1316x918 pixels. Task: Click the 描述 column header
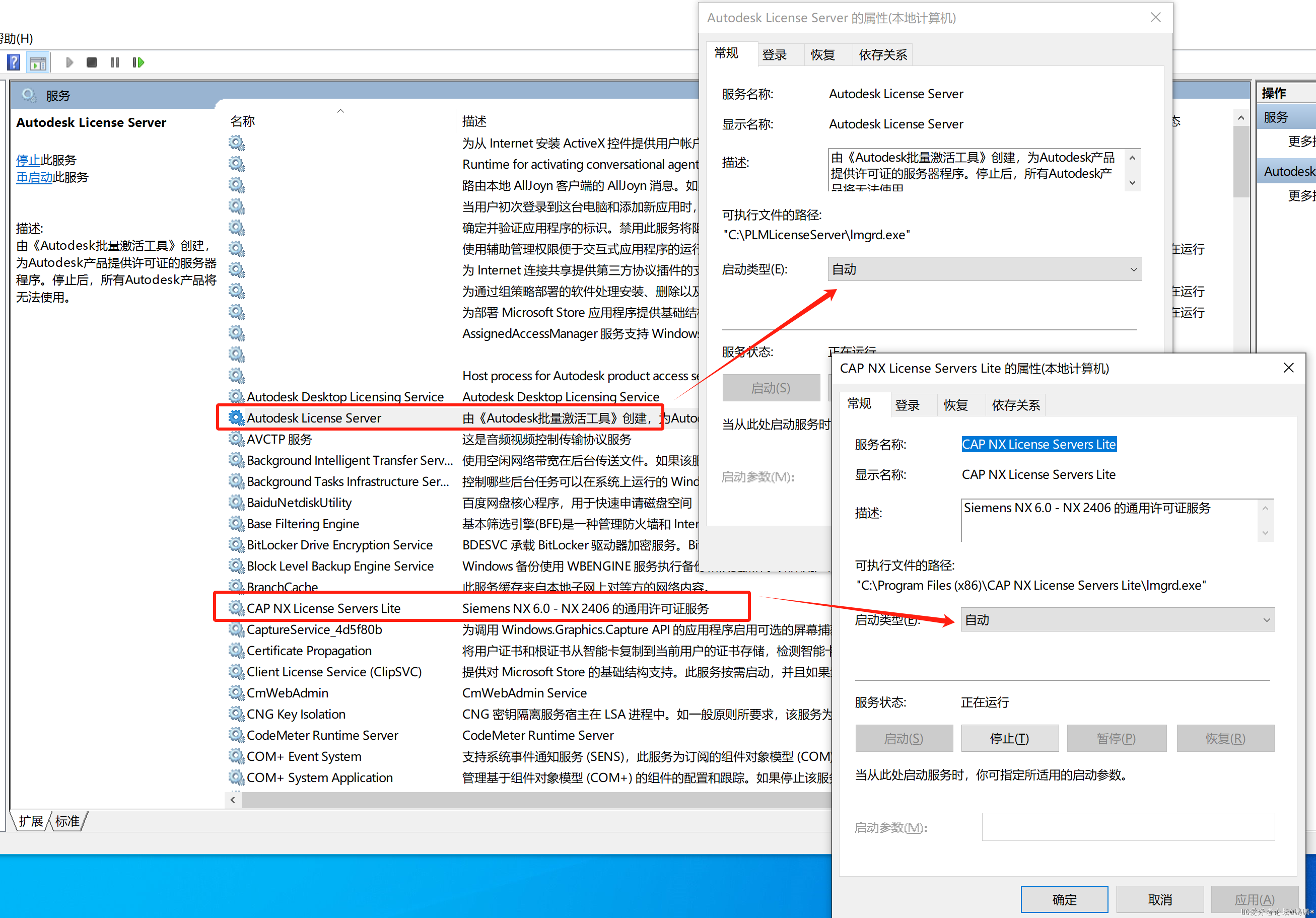474,121
